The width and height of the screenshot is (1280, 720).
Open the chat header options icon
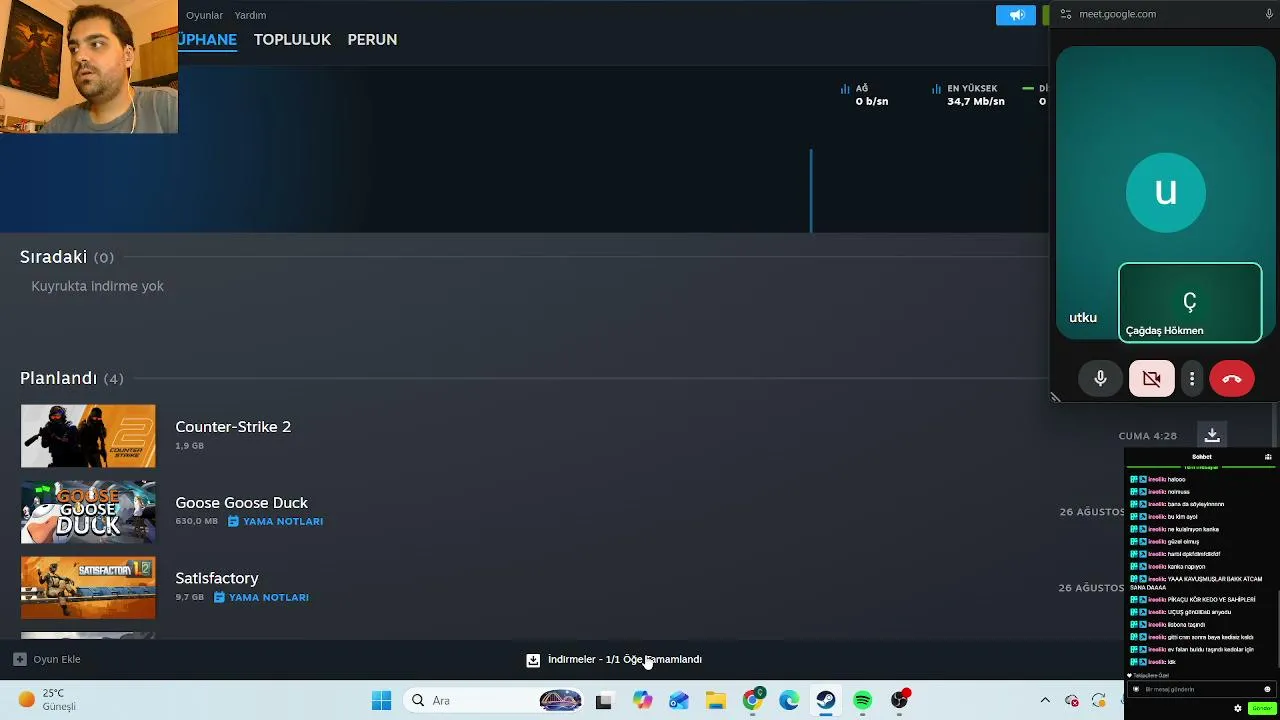coord(1268,457)
